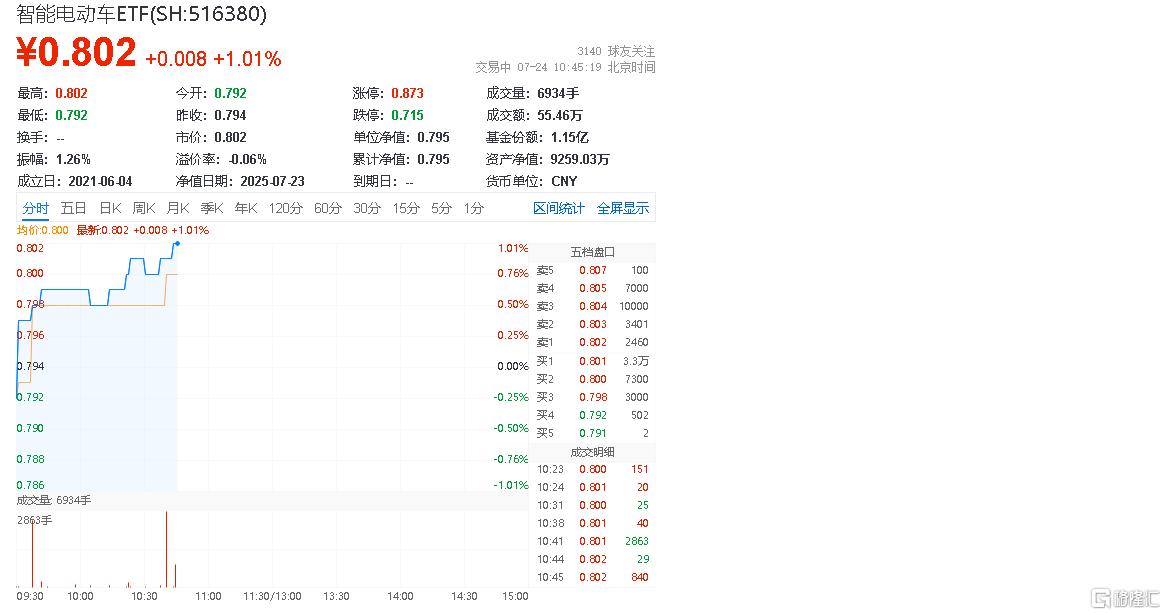Click the 成交明细 panel header
Viewport: 1166px width, 615px height.
[x=593, y=451]
